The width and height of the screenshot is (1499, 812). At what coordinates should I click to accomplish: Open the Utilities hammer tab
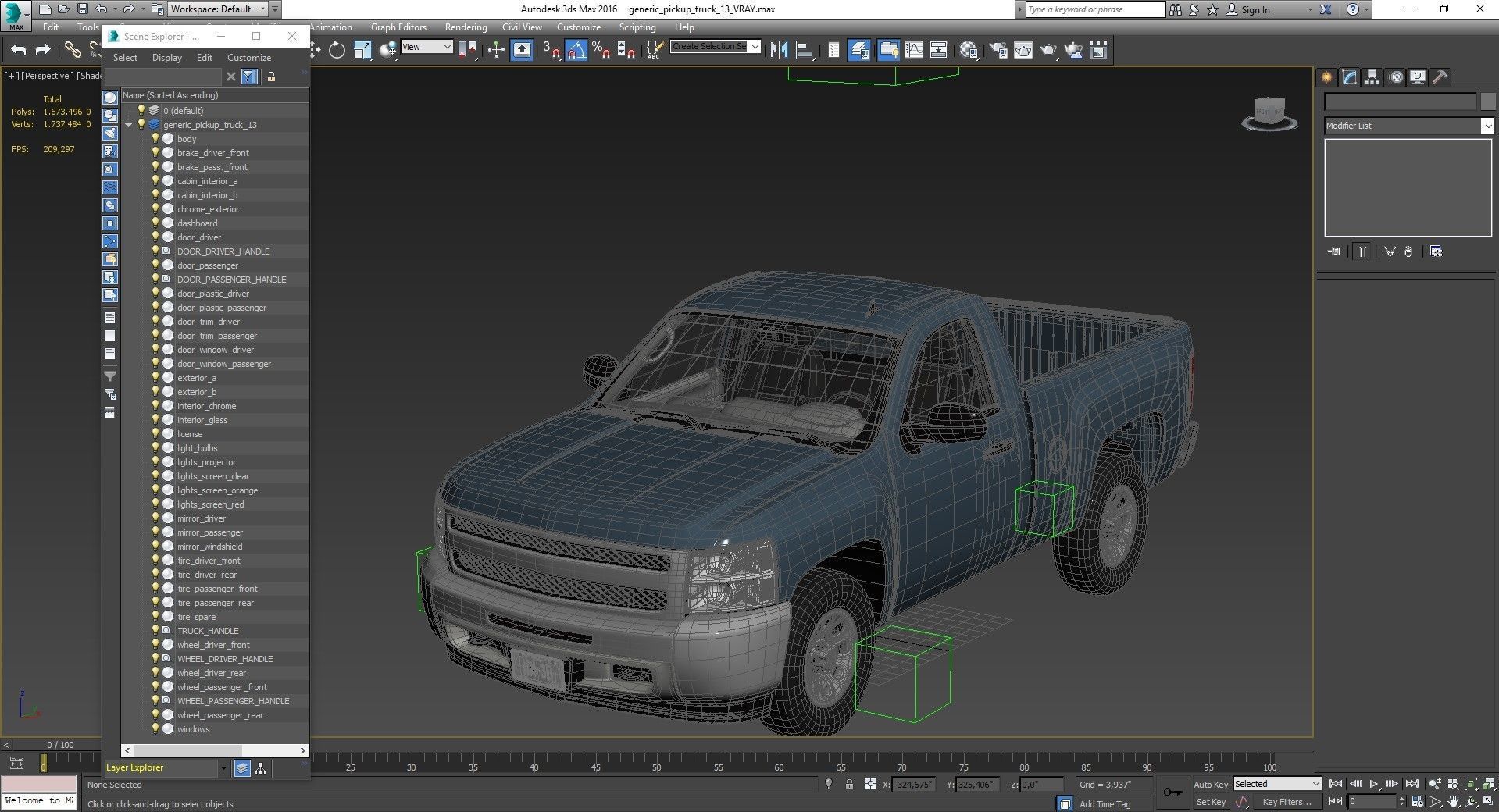1440,77
